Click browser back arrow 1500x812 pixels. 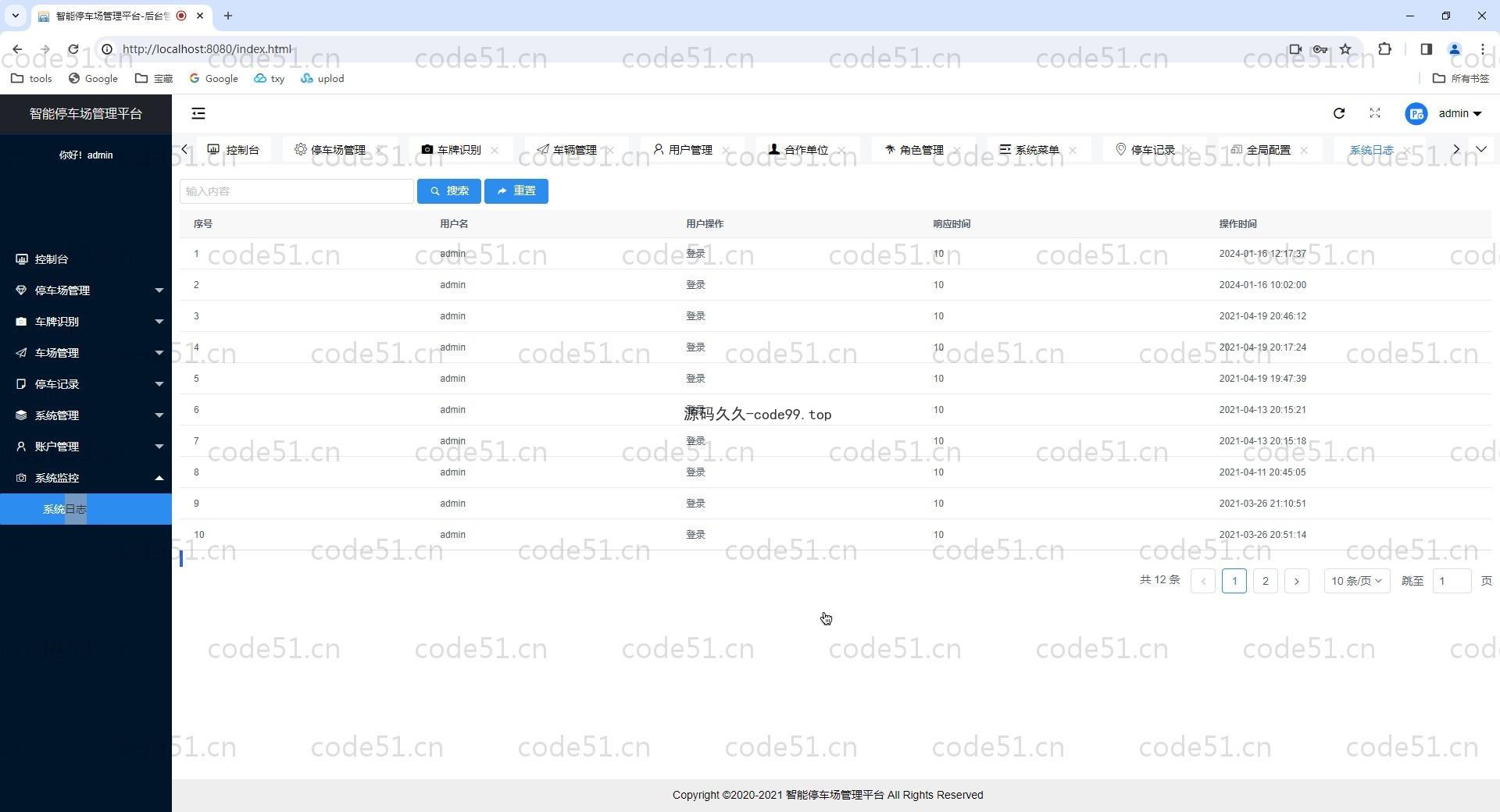[17, 49]
